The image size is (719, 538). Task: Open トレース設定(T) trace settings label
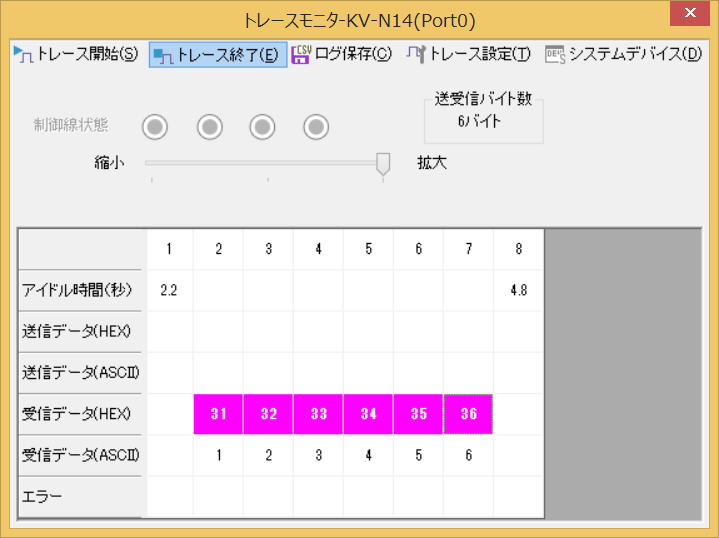(x=480, y=54)
